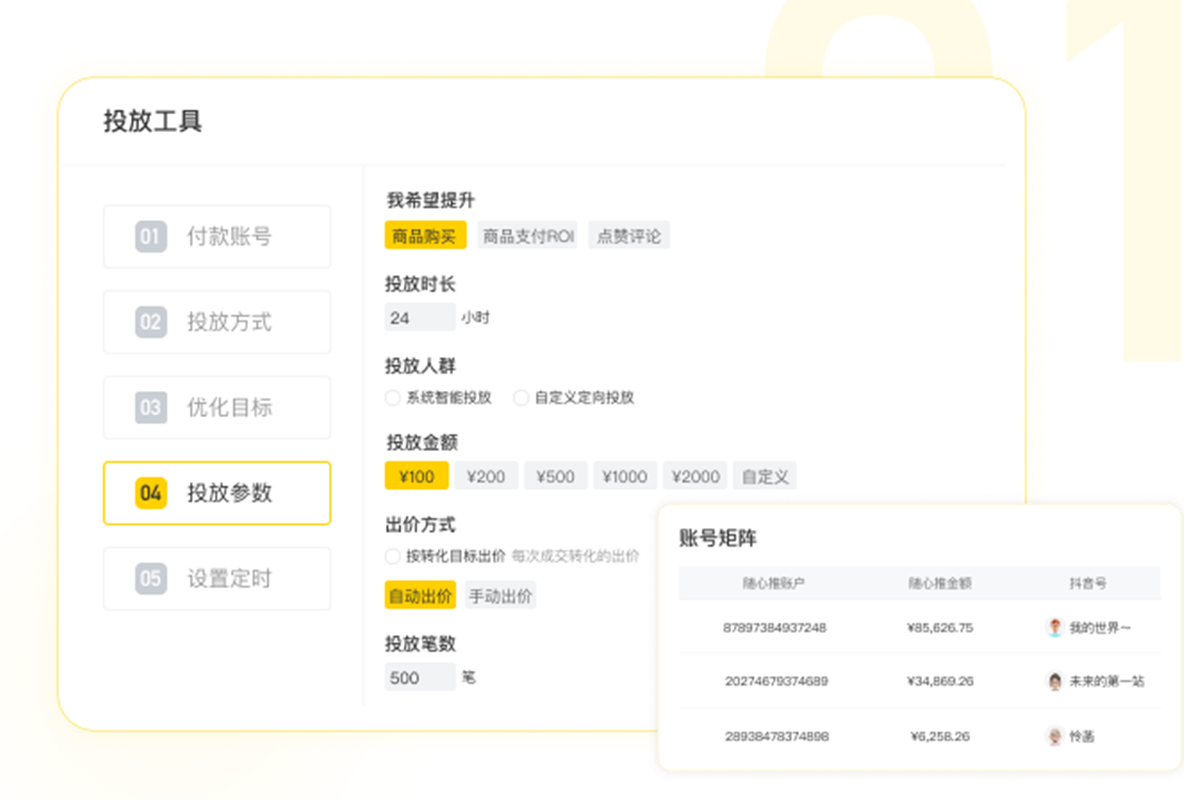Open step 01 付款账号

point(217,236)
